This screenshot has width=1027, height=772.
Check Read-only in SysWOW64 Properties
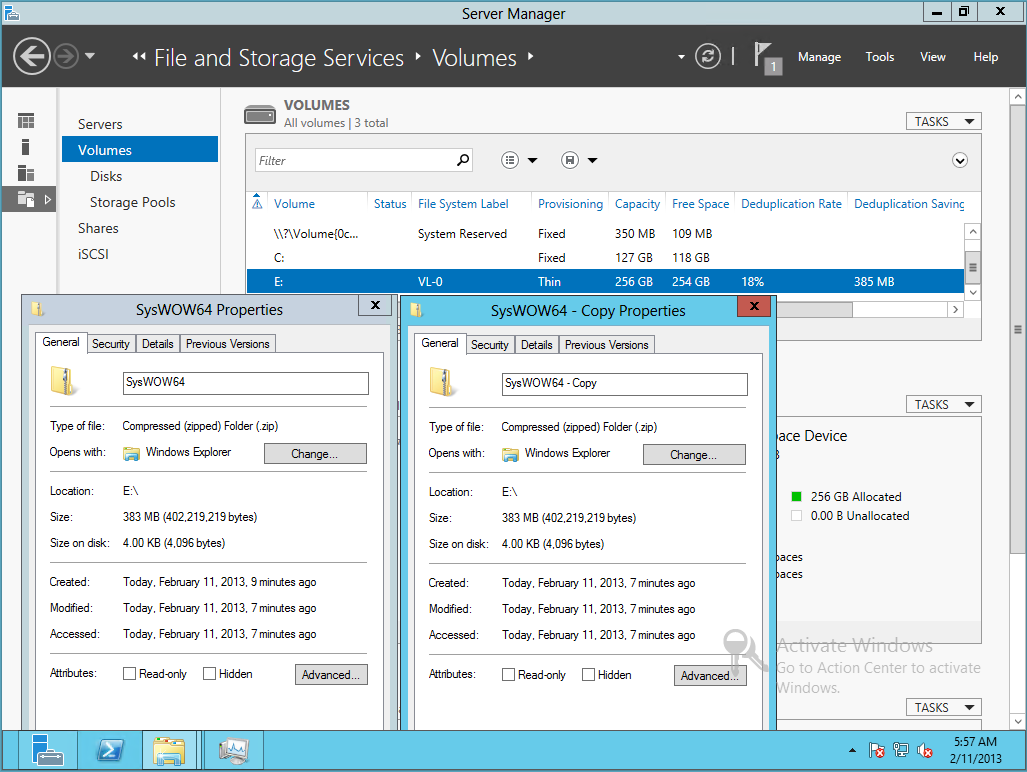point(129,674)
